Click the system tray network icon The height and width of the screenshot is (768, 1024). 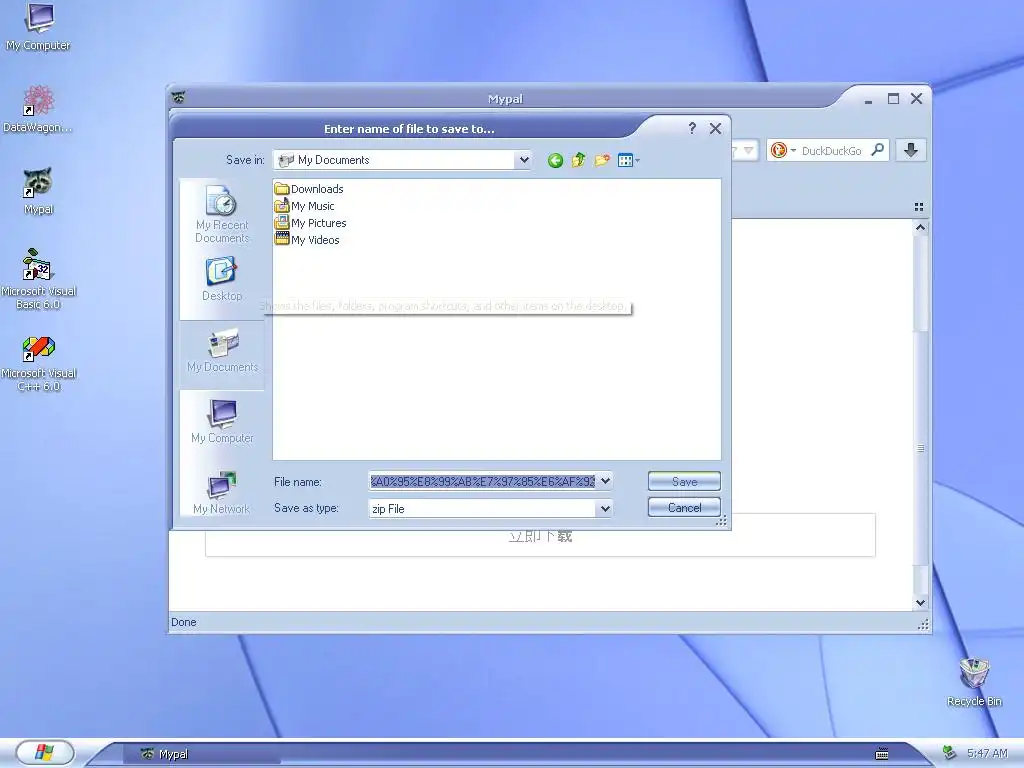coord(949,753)
